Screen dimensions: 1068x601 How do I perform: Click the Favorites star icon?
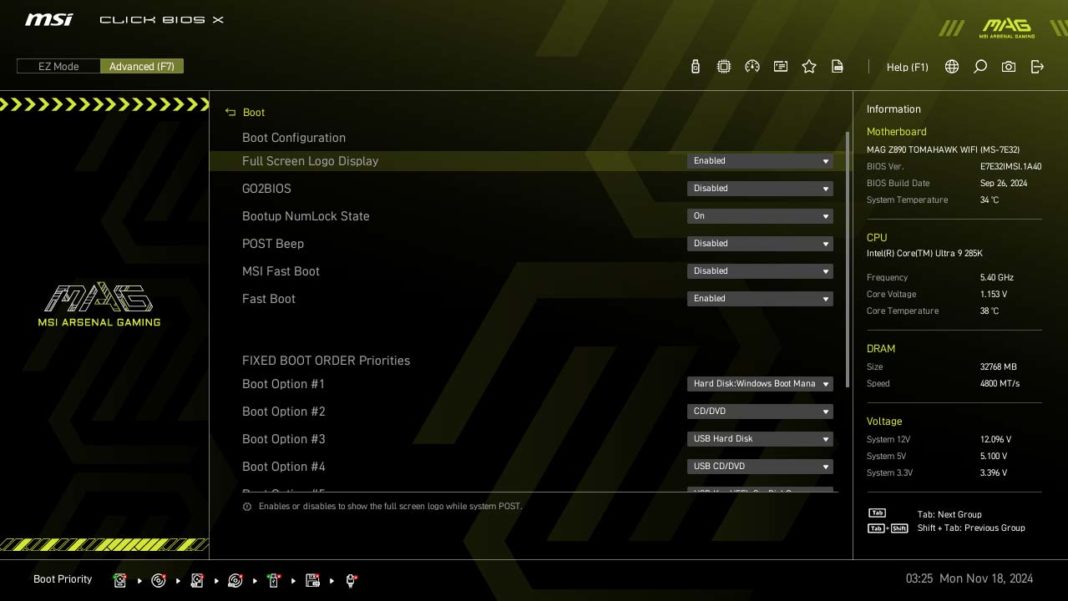point(808,65)
